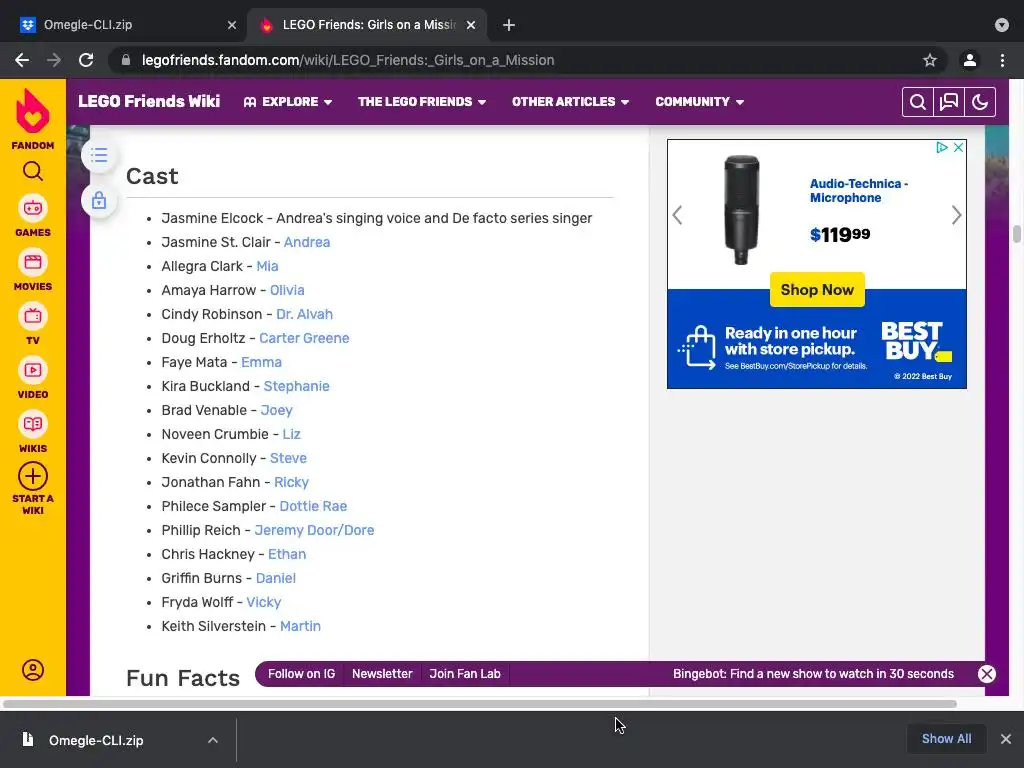Open the discussions icon in header

coord(949,102)
